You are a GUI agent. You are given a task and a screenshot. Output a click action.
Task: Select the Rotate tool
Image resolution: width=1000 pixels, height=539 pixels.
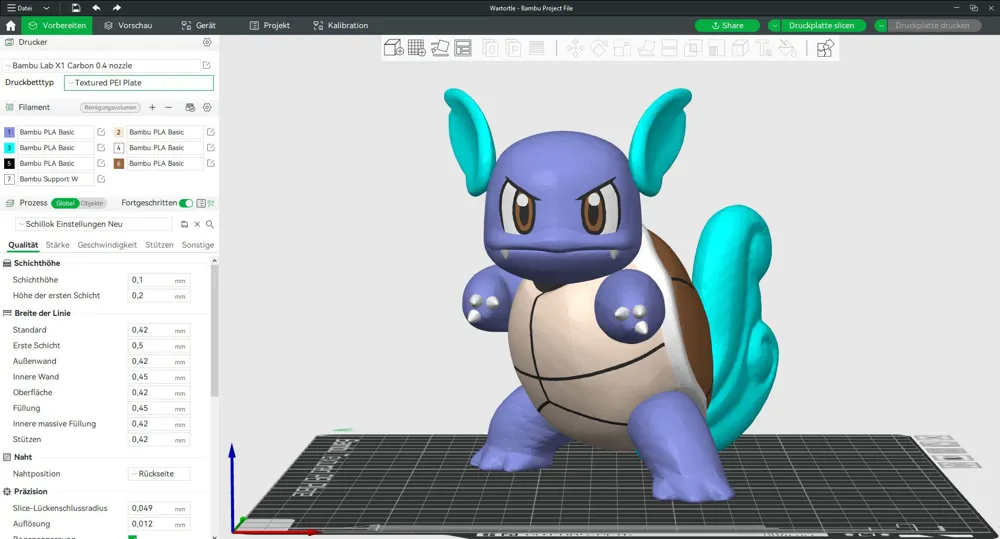coord(598,48)
